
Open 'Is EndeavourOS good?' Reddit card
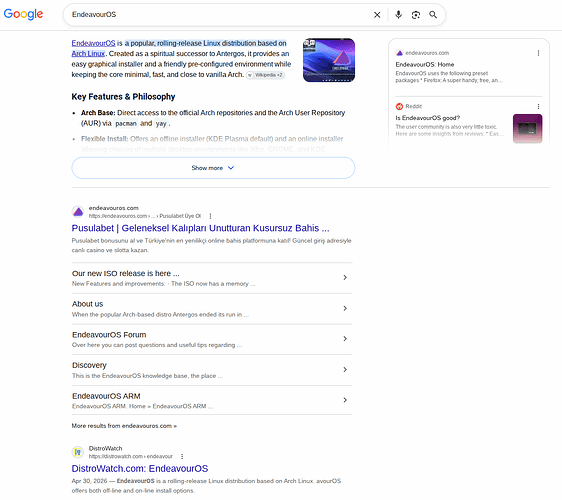[428, 118]
